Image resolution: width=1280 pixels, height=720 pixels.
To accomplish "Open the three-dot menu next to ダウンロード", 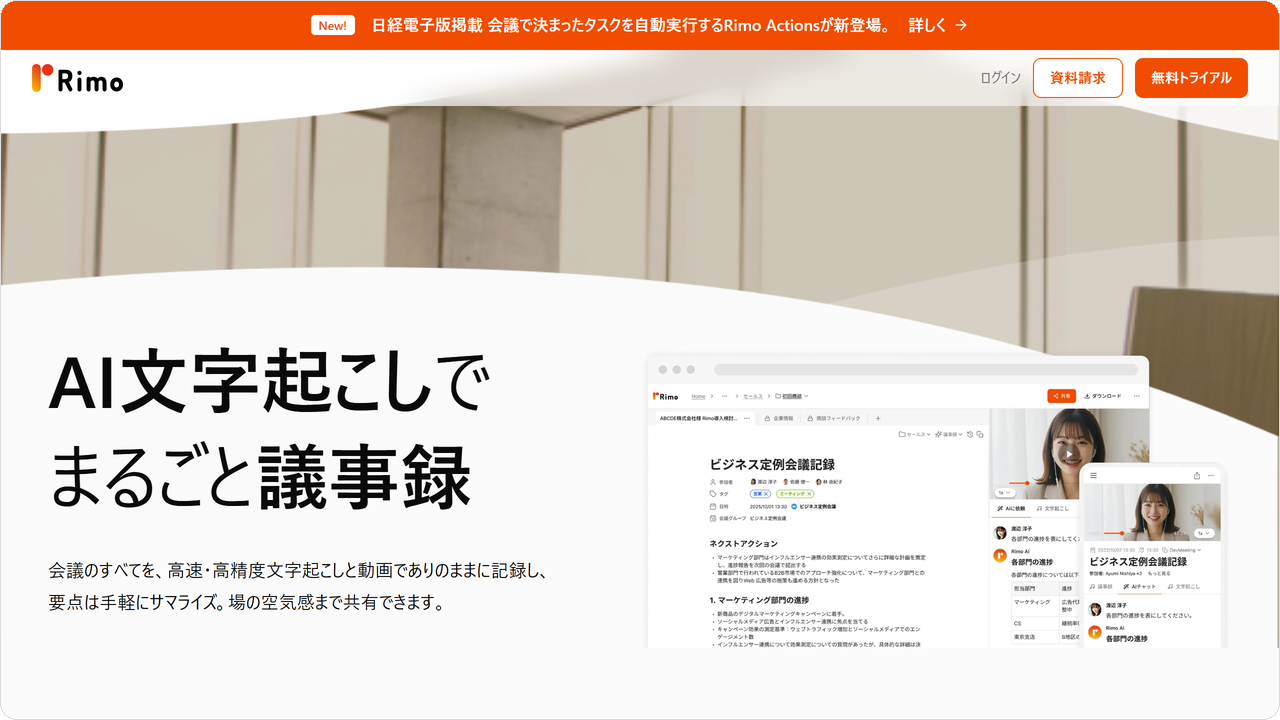I will [1136, 396].
